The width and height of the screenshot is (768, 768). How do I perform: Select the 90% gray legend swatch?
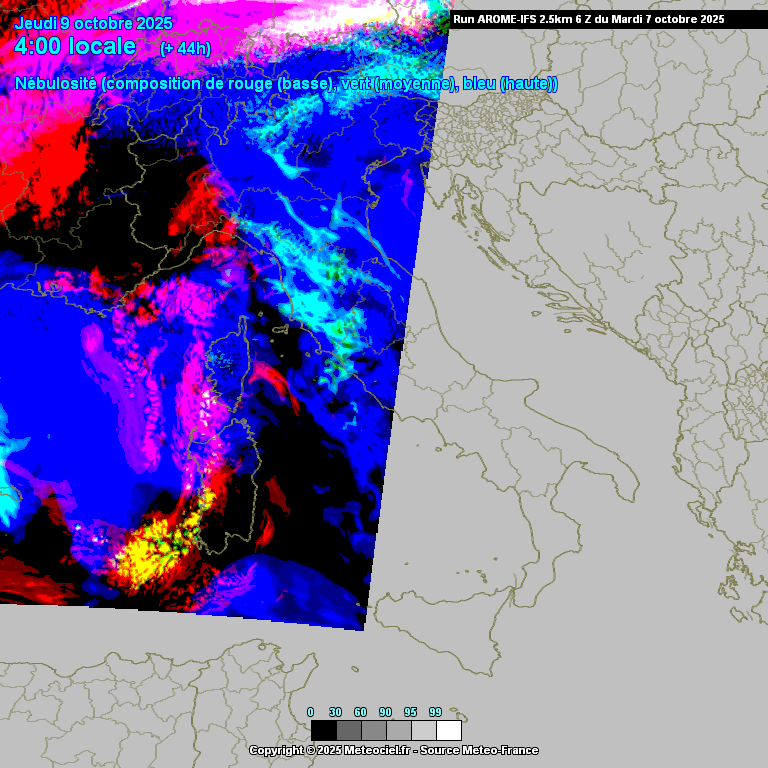tap(399, 730)
